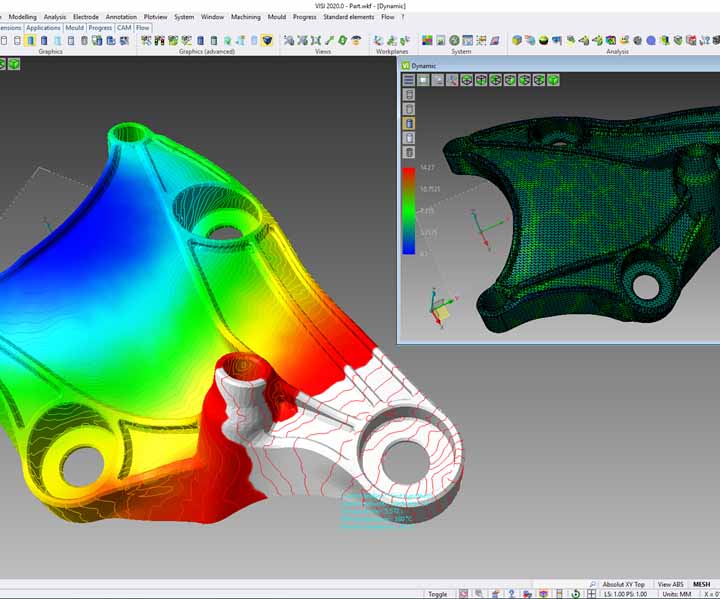Click the grey cylinder icon in Graphics
Image resolution: width=720 pixels, height=599 pixels.
[x=84, y=41]
